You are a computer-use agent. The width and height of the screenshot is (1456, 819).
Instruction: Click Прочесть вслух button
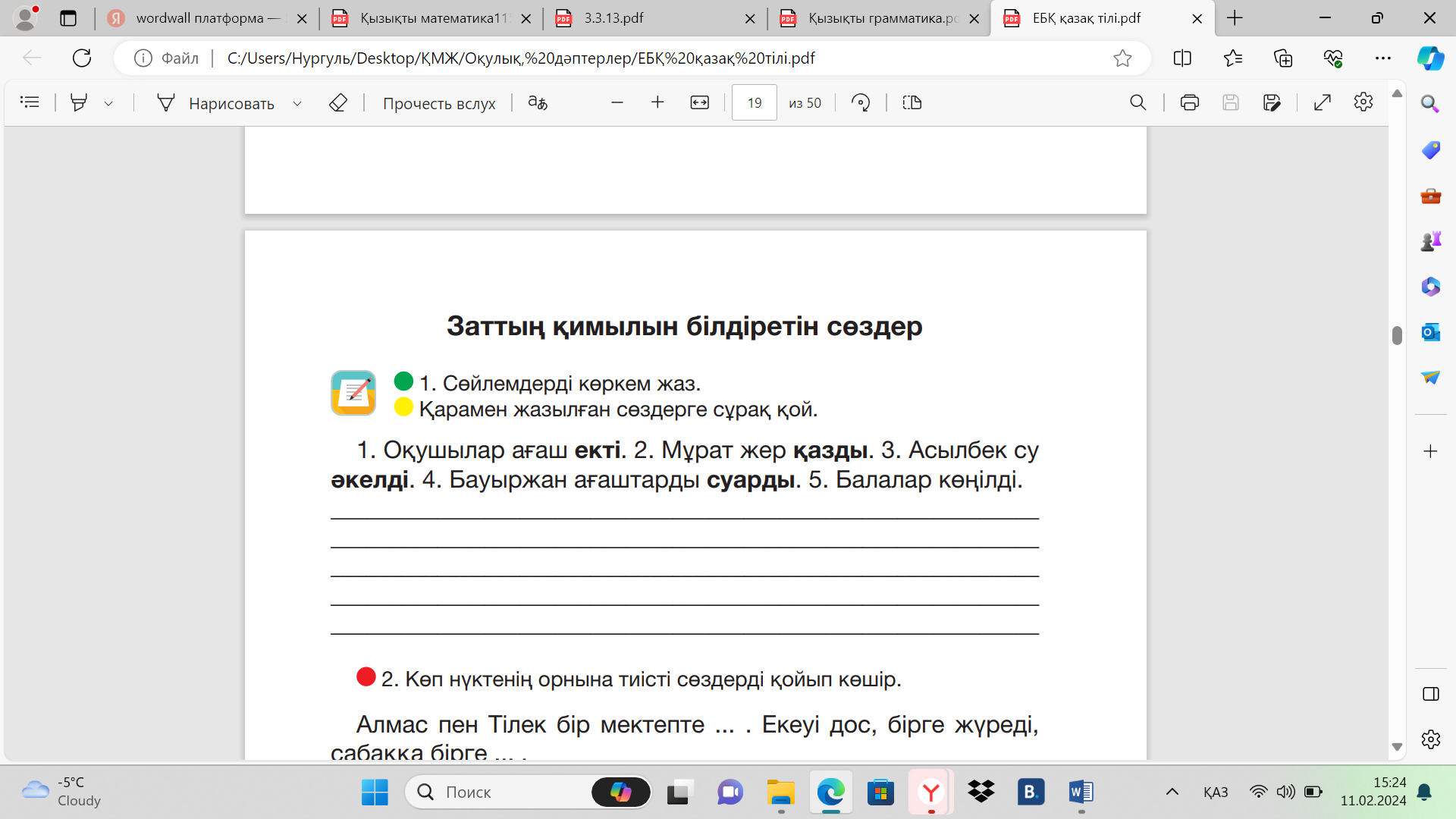(x=438, y=103)
